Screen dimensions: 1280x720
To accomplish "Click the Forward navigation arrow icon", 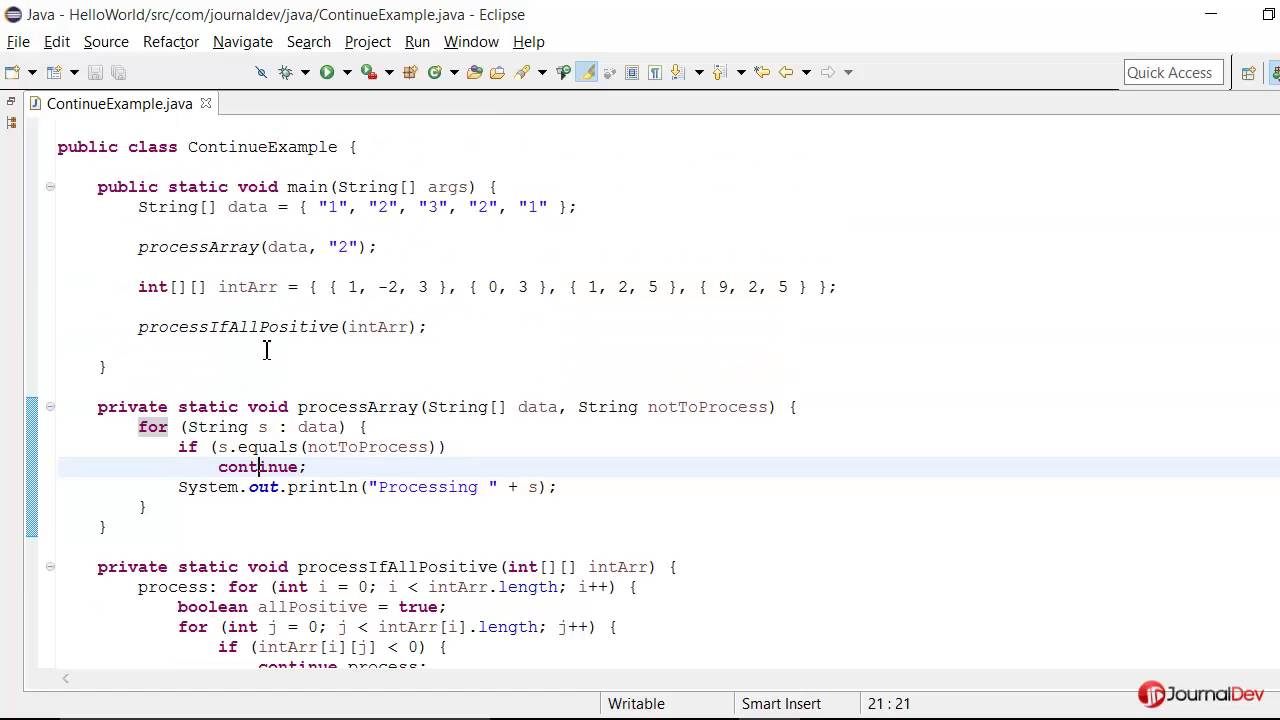I will coord(828,72).
